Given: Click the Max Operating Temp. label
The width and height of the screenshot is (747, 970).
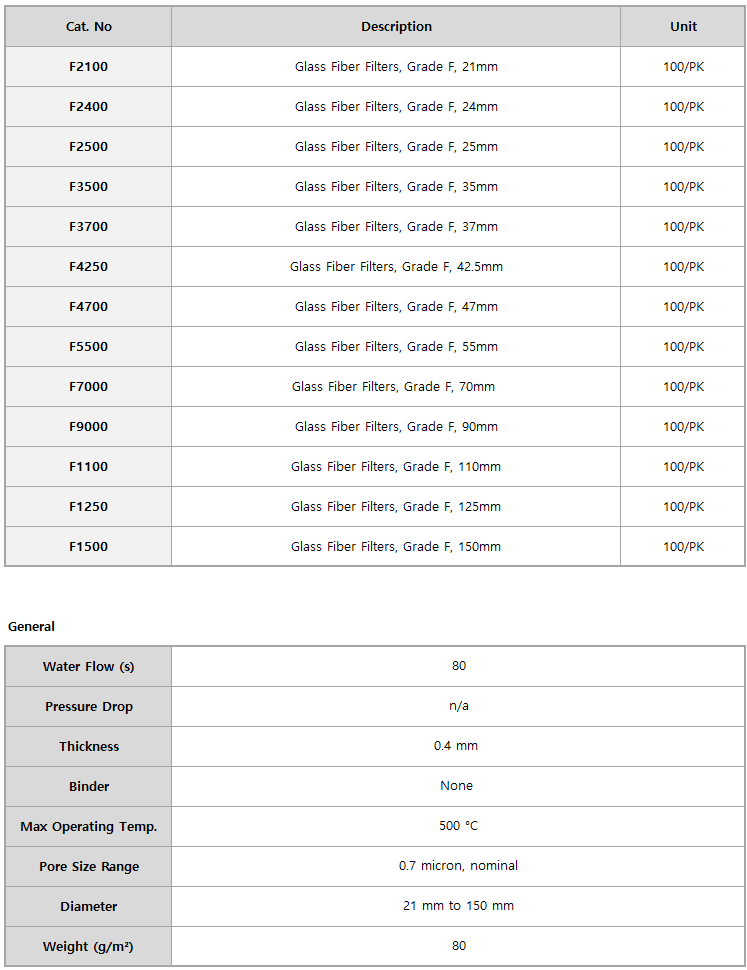Looking at the screenshot, I should tap(88, 827).
